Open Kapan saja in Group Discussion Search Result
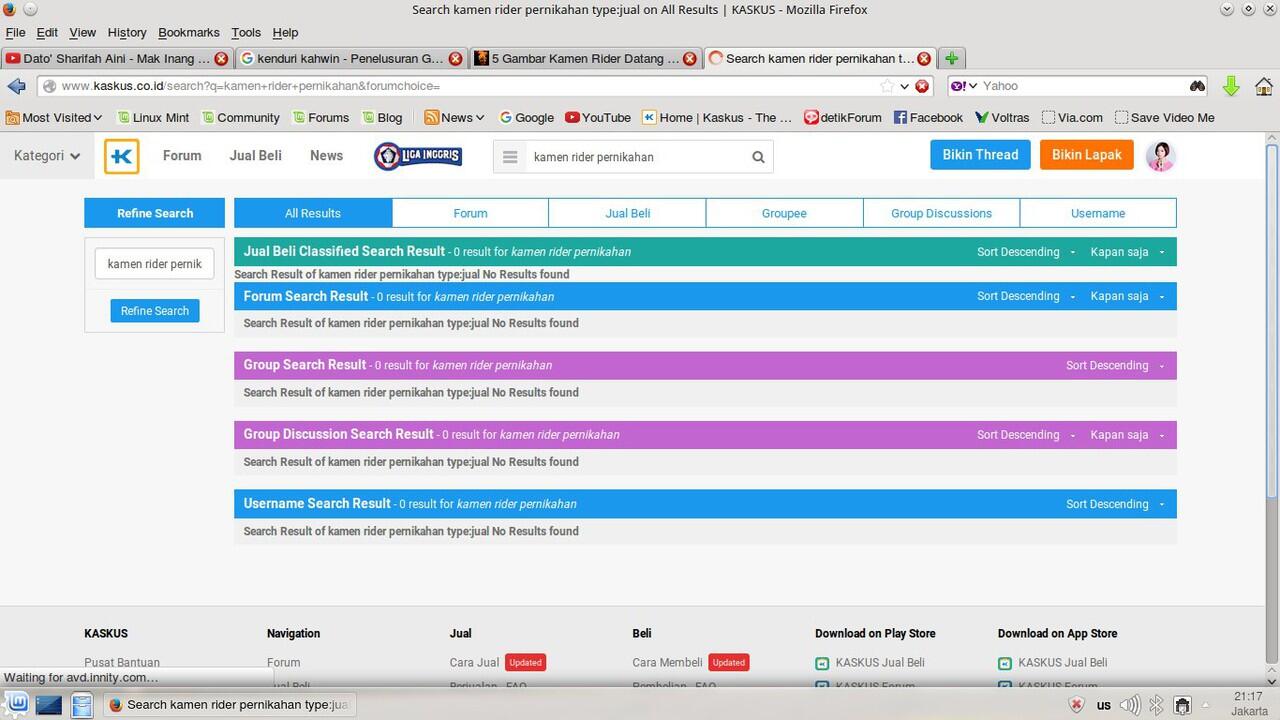Screen dimensions: 1280x720 coord(1127,435)
